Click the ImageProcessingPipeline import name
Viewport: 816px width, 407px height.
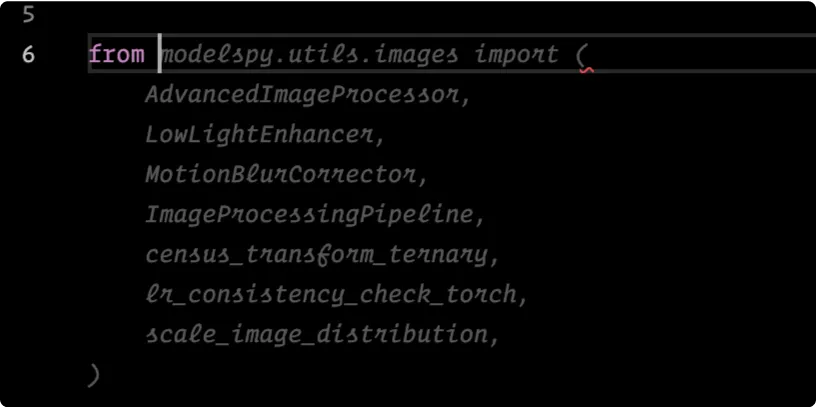[309, 215]
